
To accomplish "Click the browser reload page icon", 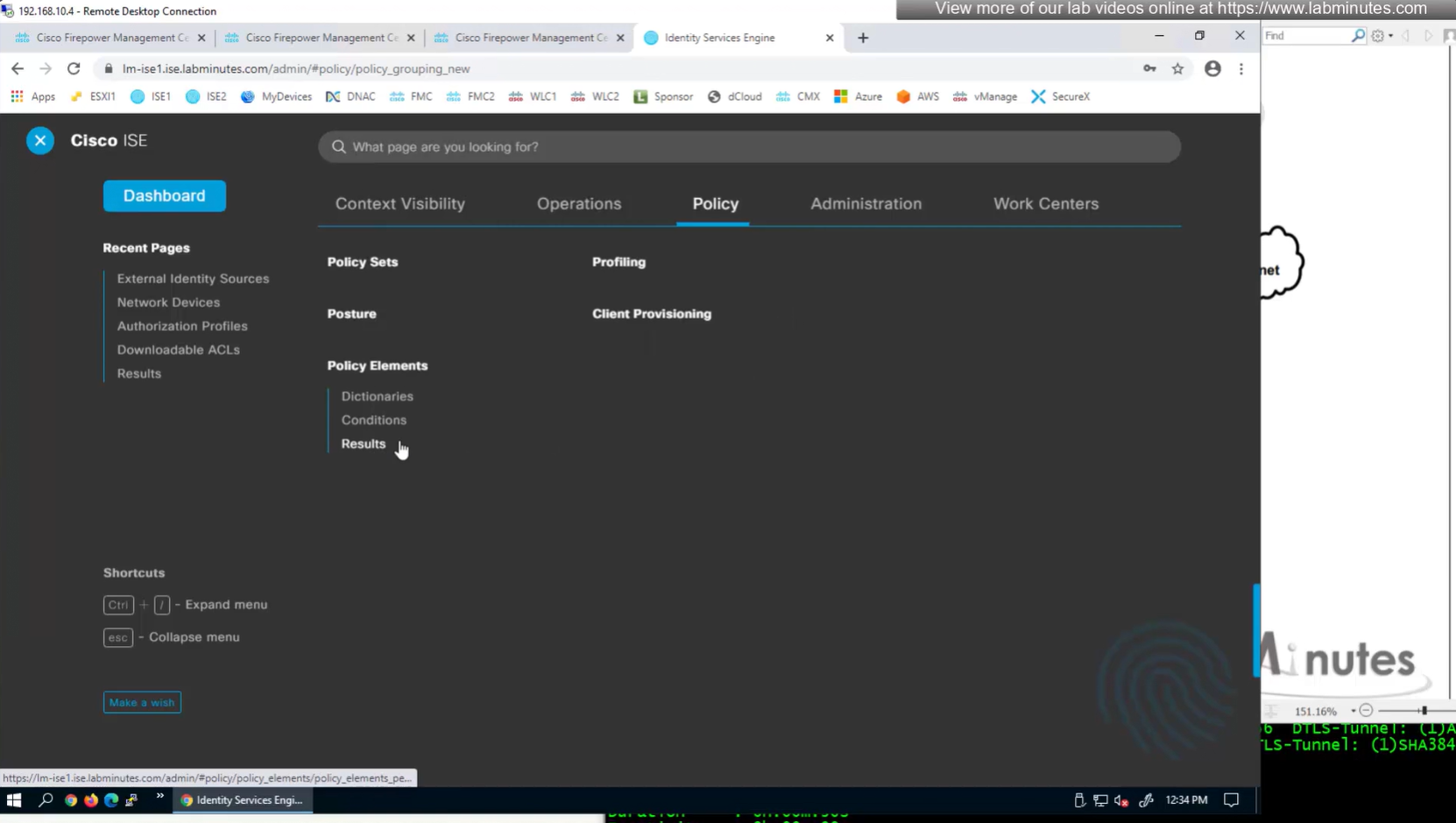I will tap(74, 68).
